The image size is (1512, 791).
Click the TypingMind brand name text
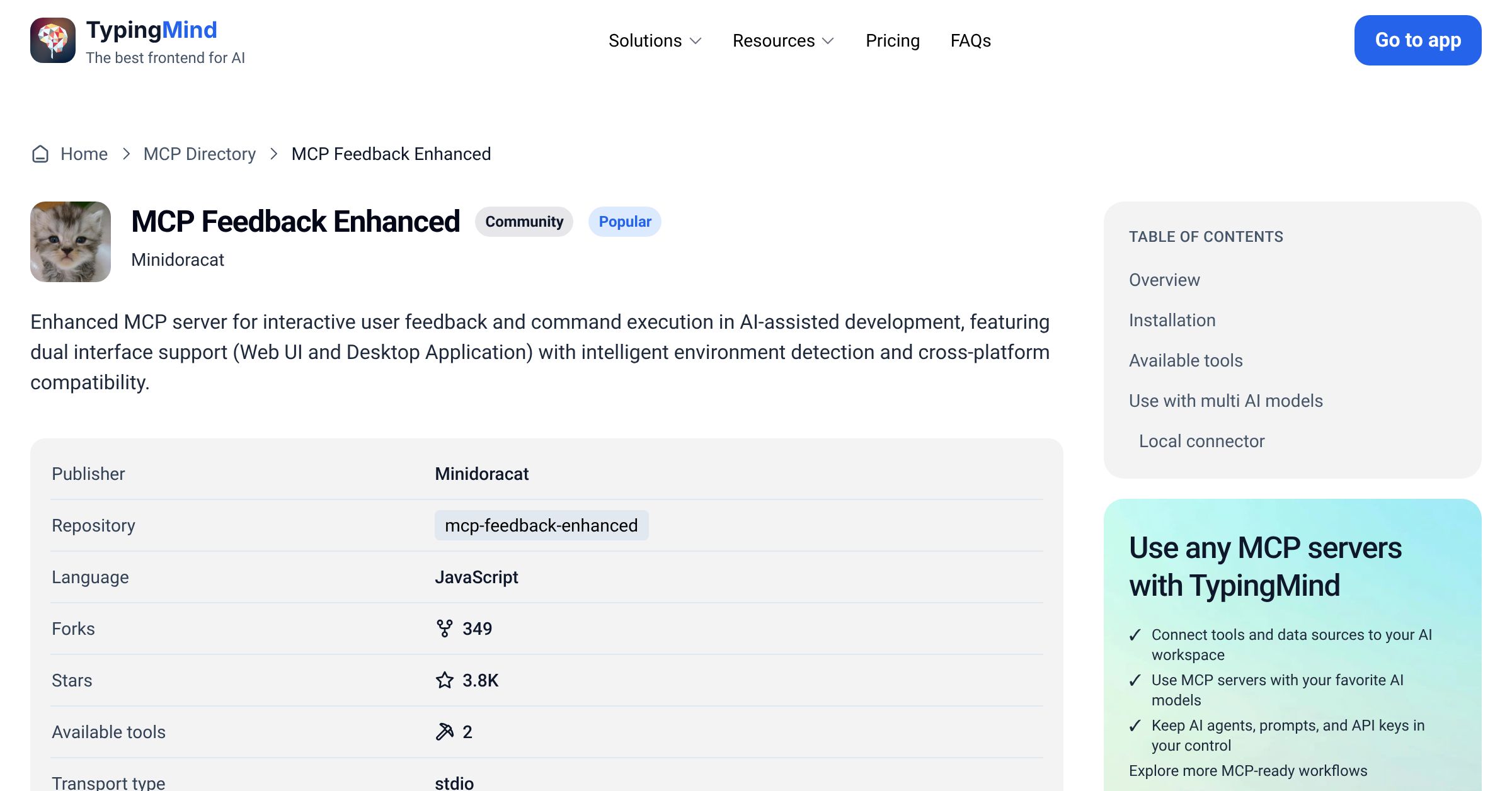[151, 30]
